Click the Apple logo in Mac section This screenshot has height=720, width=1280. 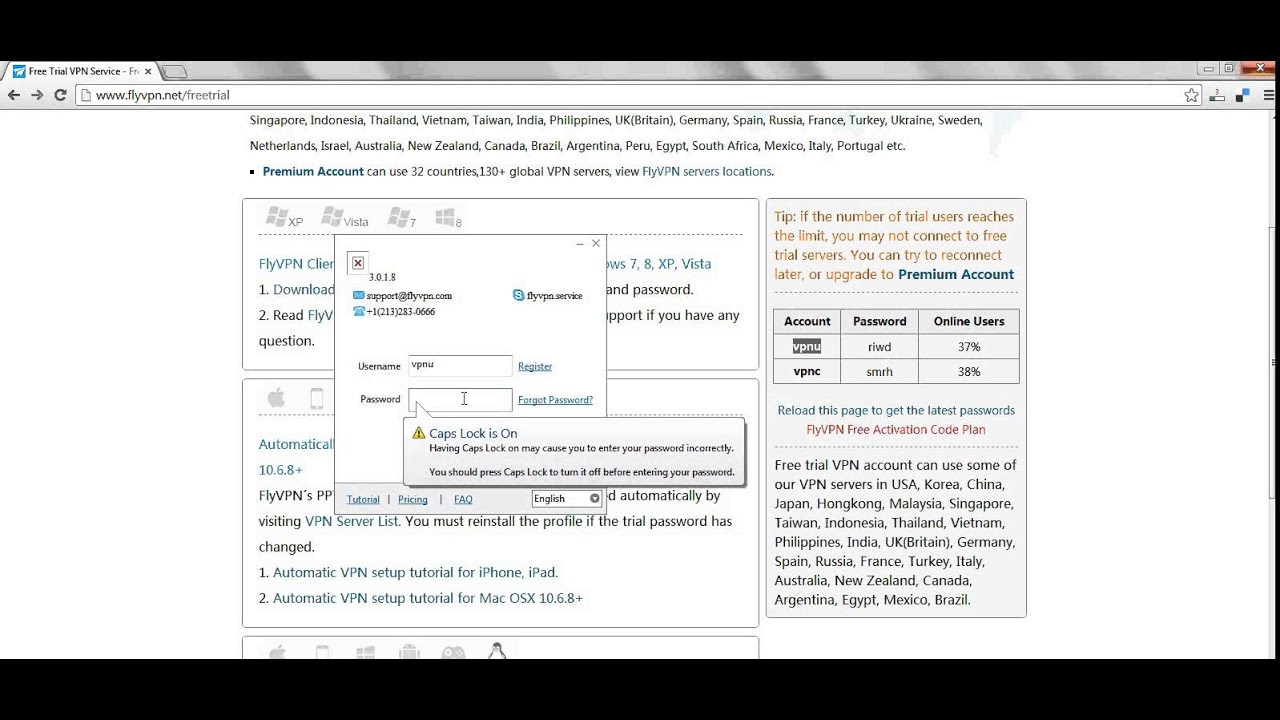277,399
